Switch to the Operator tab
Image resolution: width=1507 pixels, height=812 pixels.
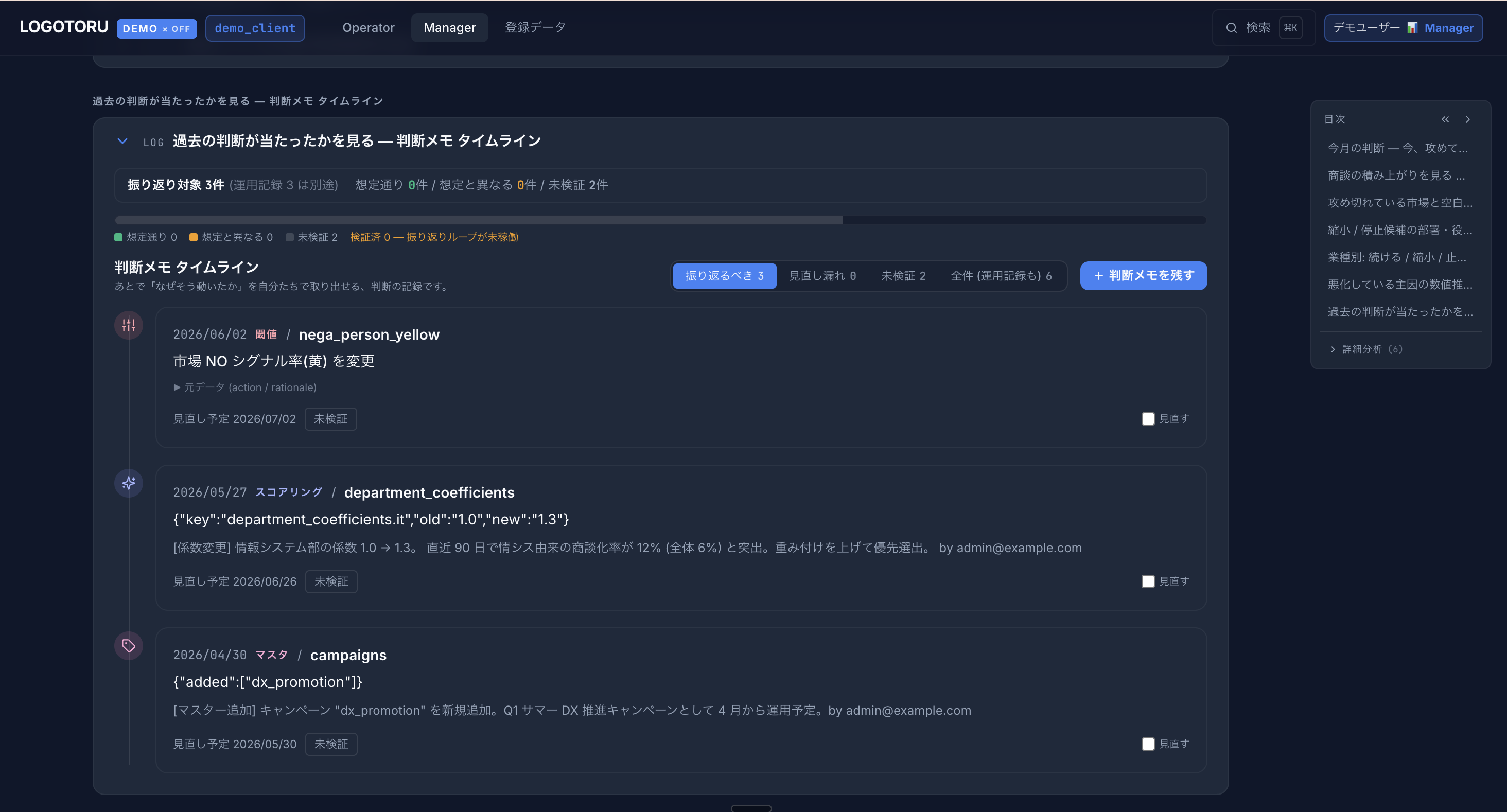[368, 27]
